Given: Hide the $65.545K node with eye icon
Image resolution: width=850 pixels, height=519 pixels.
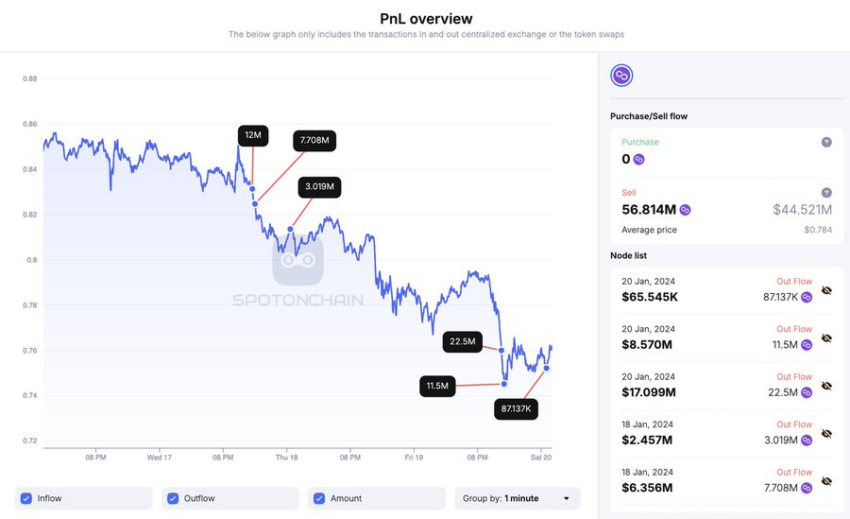Looking at the screenshot, I should click(826, 291).
